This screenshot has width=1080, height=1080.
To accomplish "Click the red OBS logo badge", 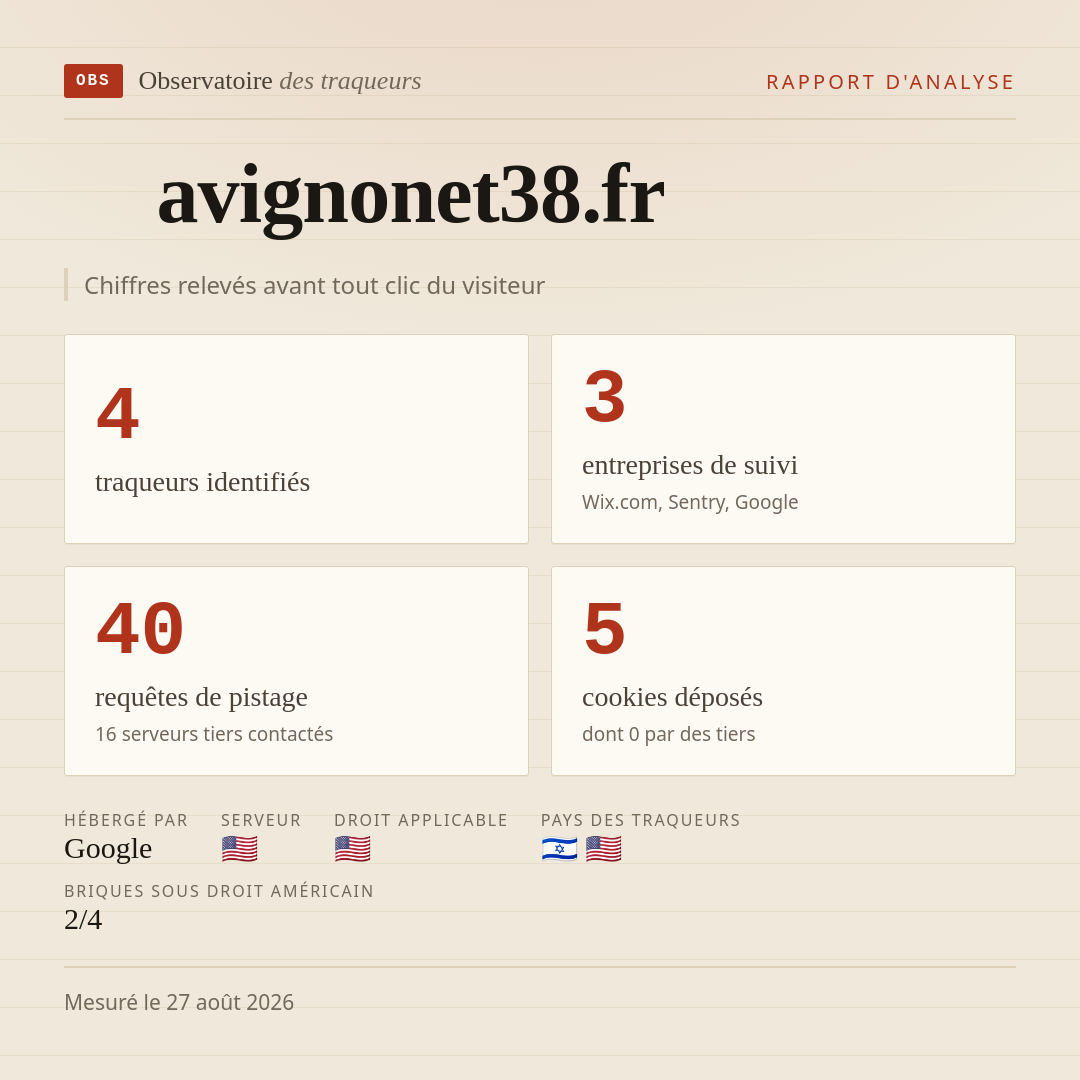I will pyautogui.click(x=94, y=81).
